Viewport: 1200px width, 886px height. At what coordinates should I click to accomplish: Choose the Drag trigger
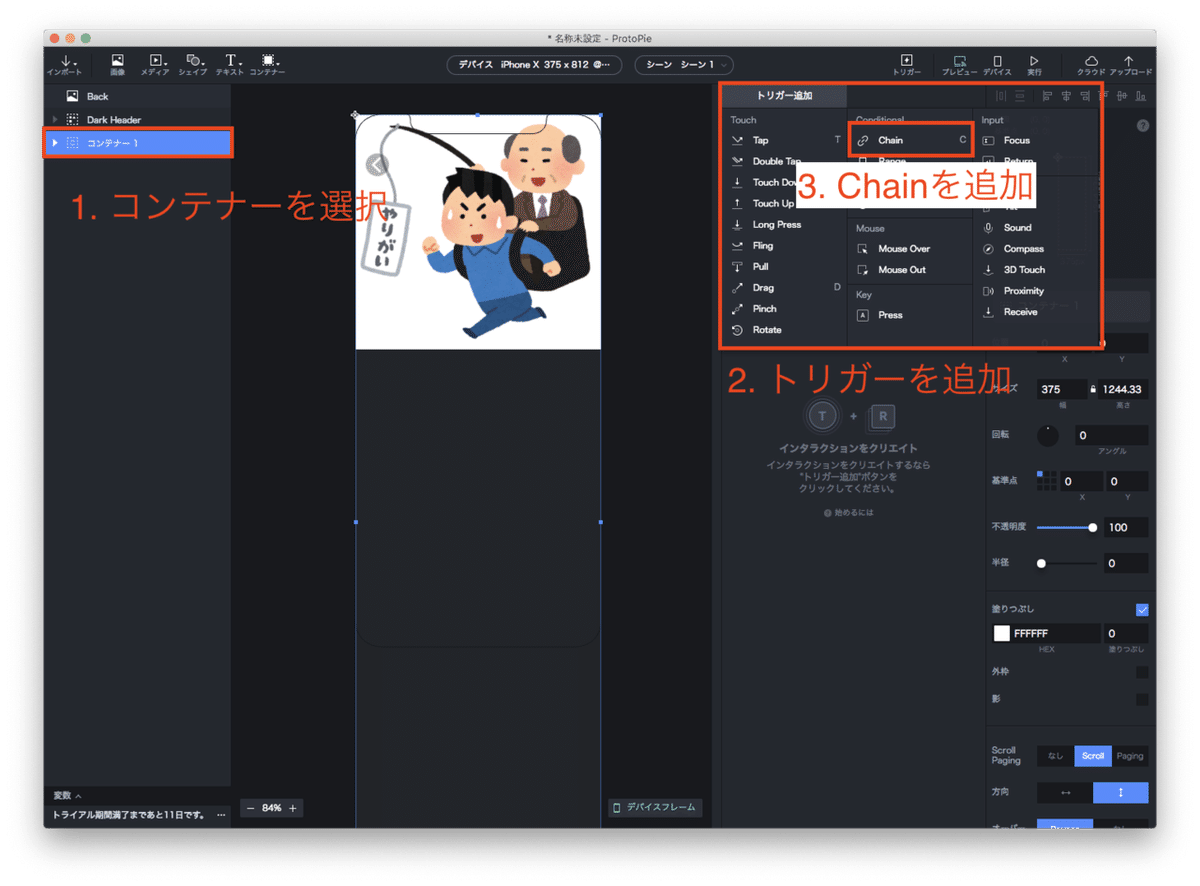(763, 287)
